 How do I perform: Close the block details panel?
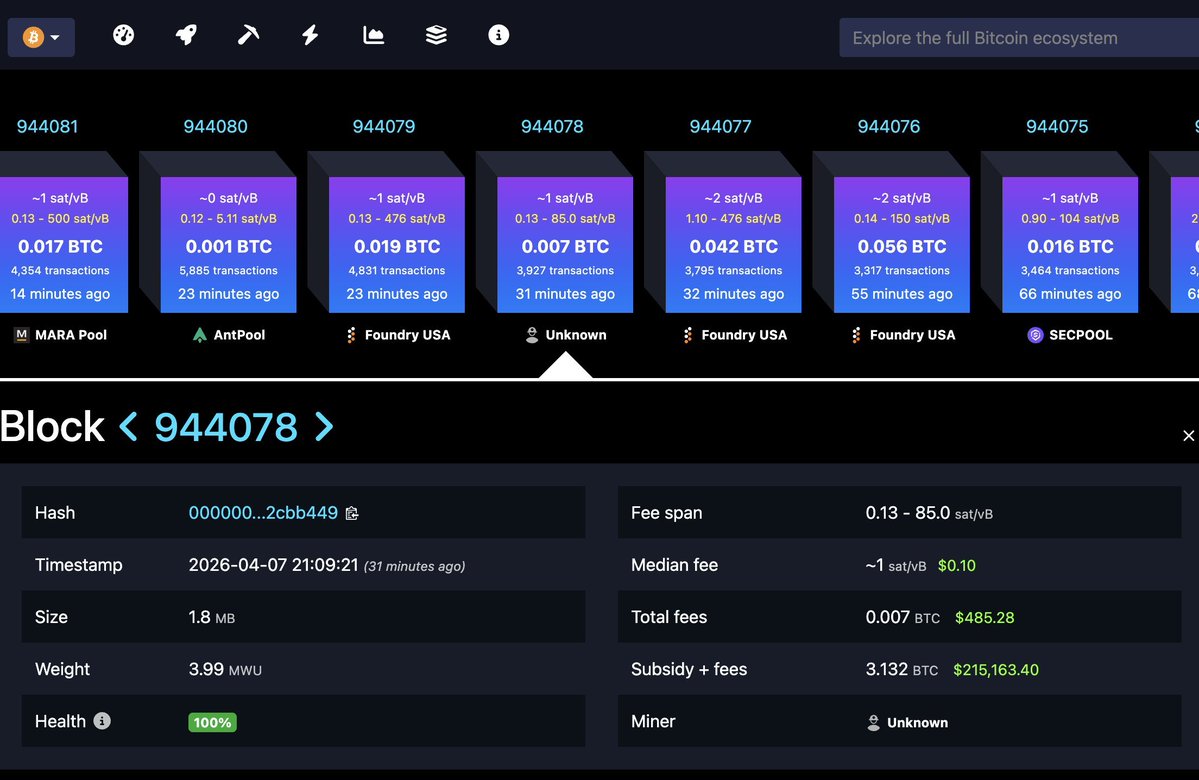pyautogui.click(x=1188, y=435)
